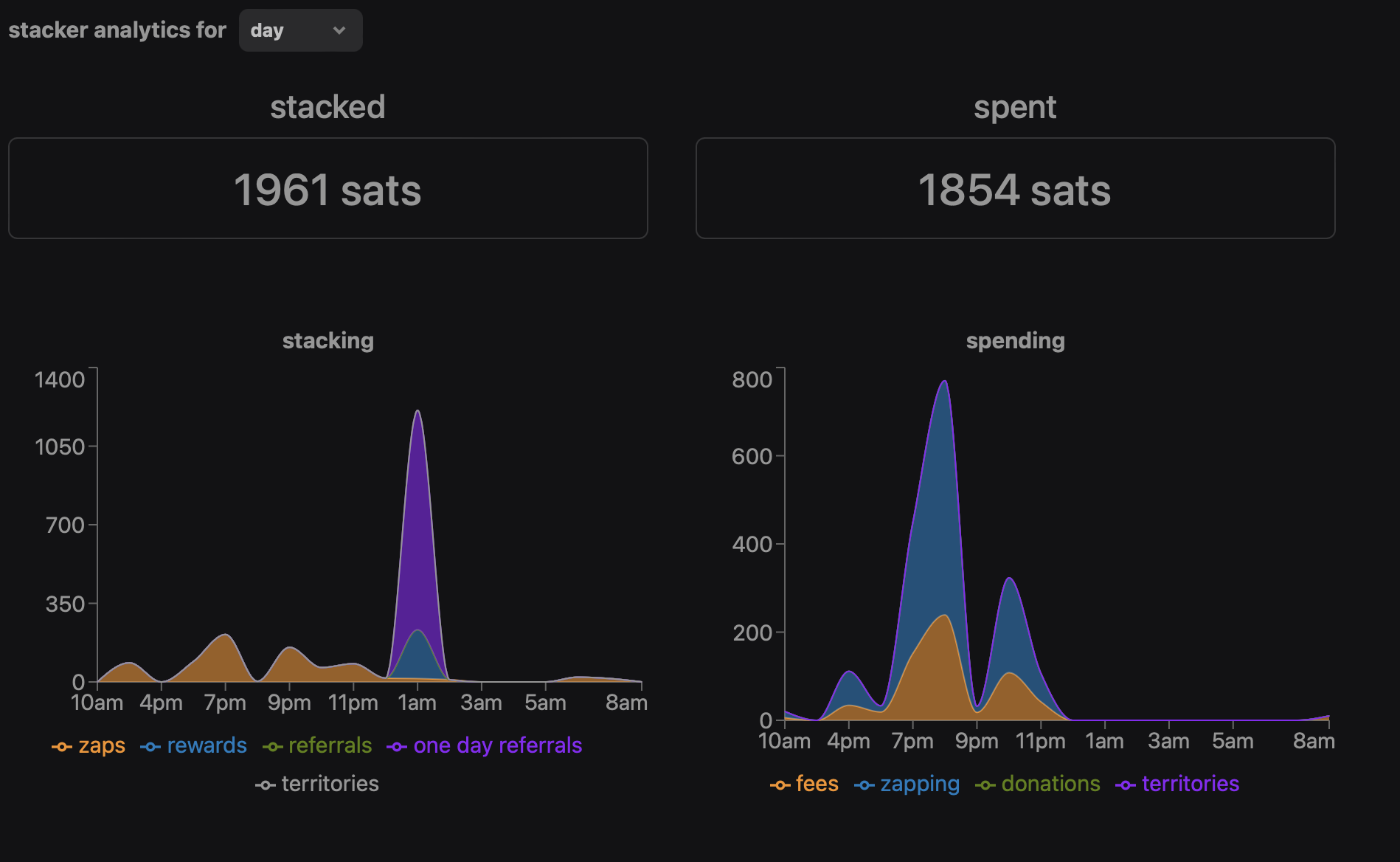Click the green donations legend marker icon
The image size is (1400, 862).
[985, 785]
